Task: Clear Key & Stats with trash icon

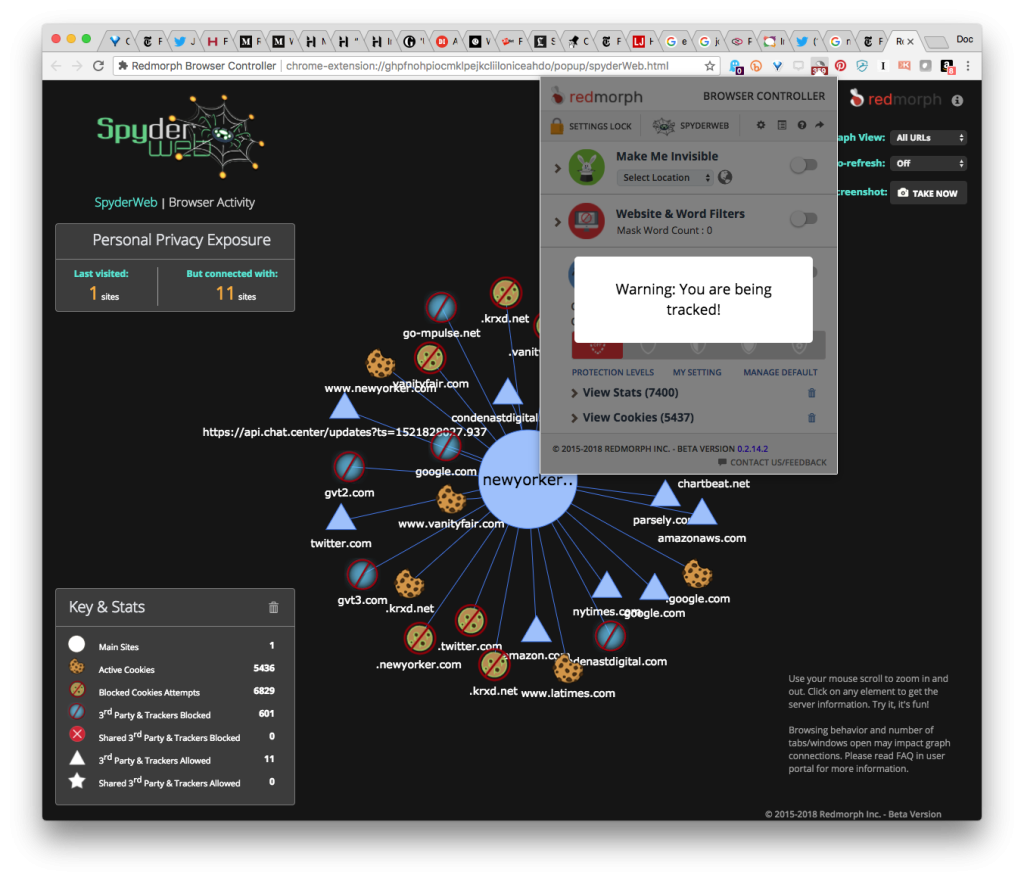Action: pyautogui.click(x=274, y=607)
